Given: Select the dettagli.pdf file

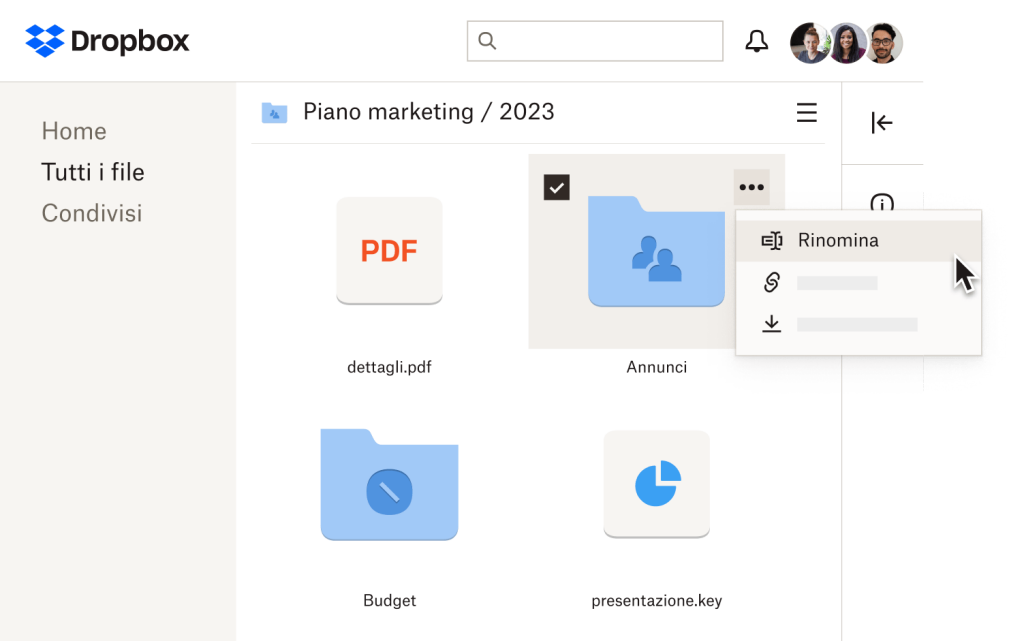Looking at the screenshot, I should coord(389,251).
